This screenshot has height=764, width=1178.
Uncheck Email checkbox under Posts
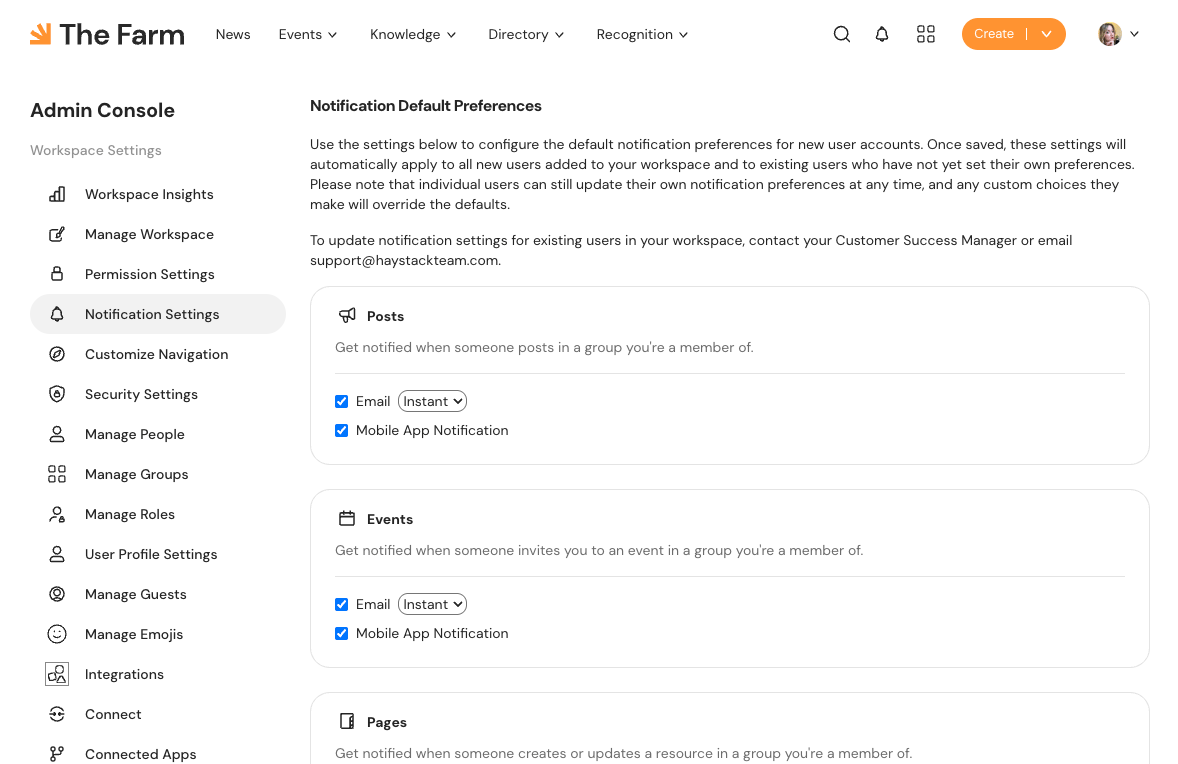[x=342, y=401]
